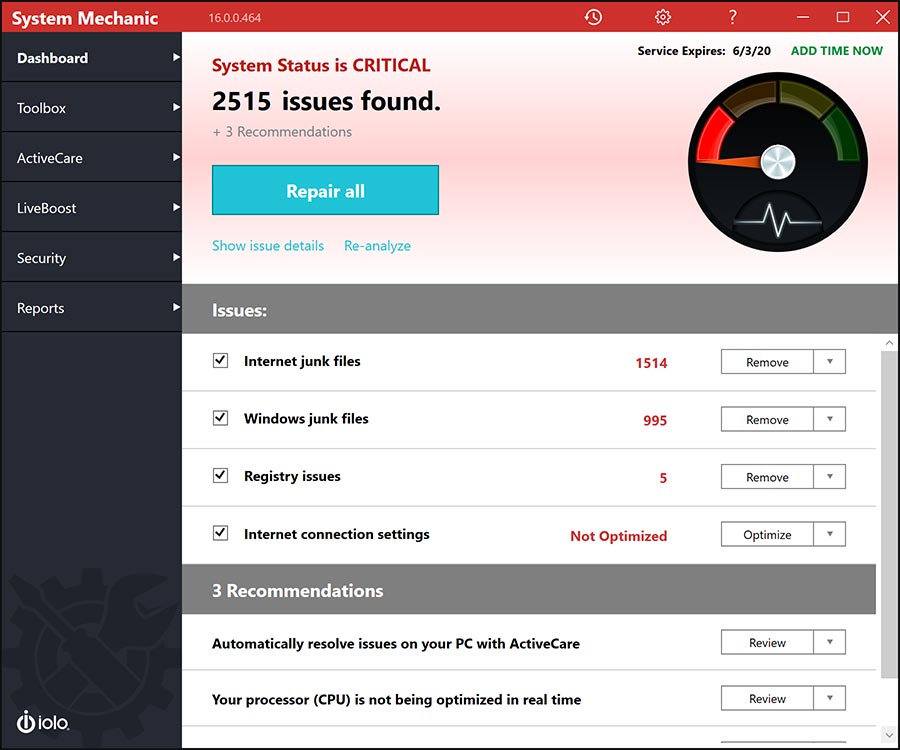
Task: Click System Status is CRITICAL text
Action: pos(321,65)
